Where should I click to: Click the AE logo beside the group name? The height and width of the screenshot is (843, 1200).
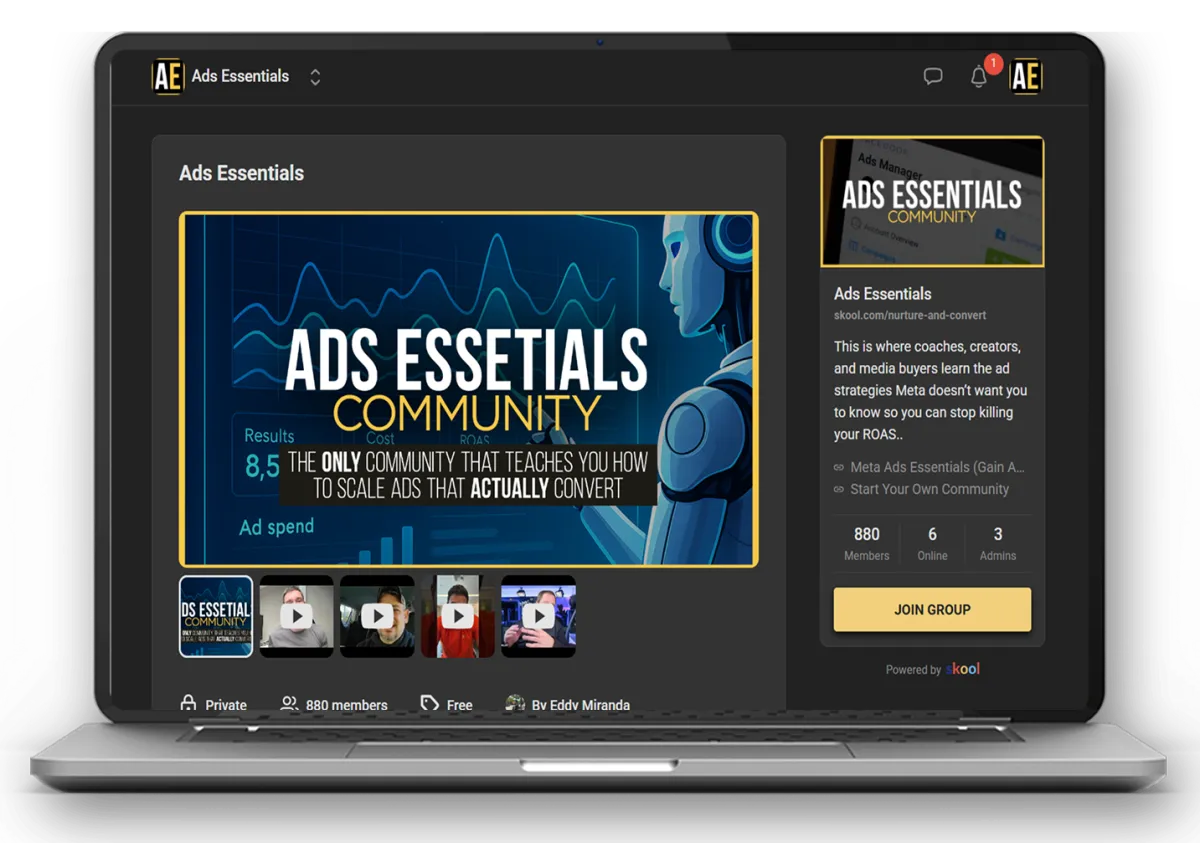pyautogui.click(x=168, y=77)
